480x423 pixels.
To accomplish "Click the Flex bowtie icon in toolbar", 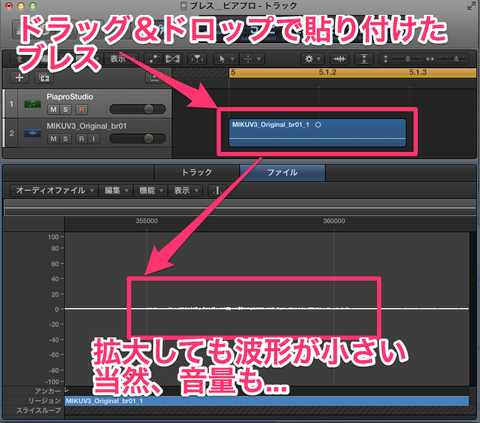I will [x=173, y=59].
